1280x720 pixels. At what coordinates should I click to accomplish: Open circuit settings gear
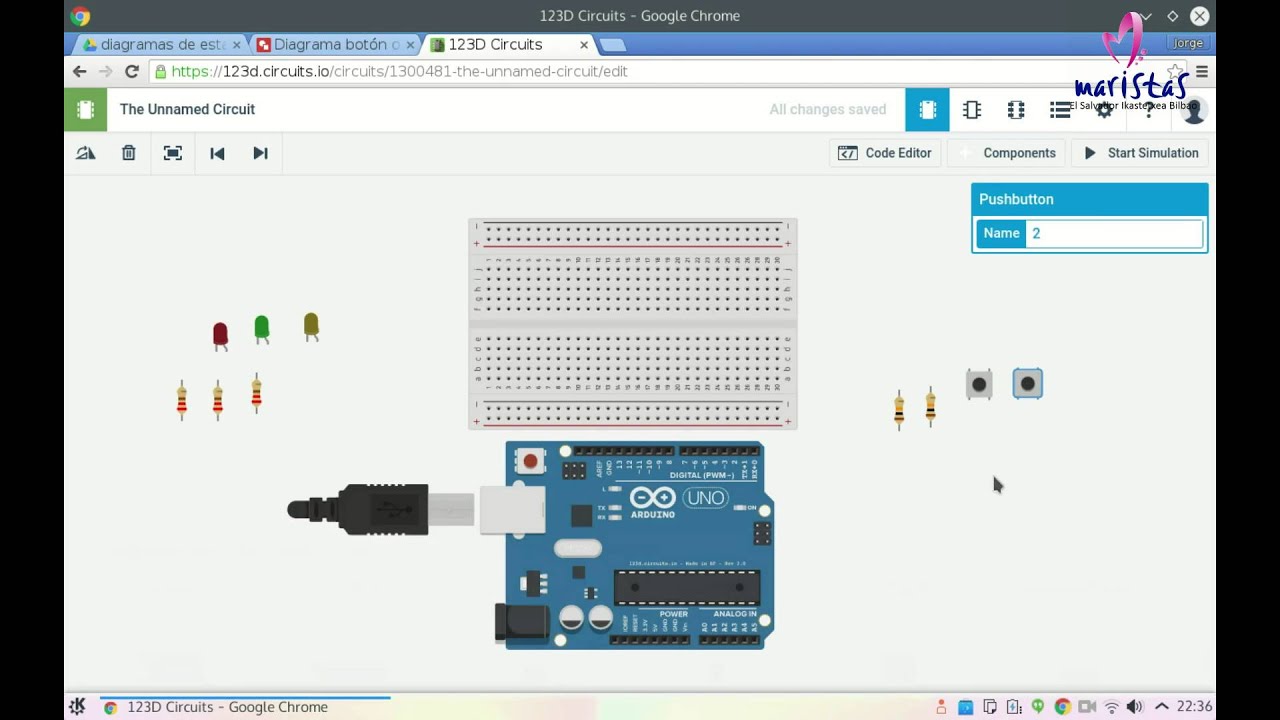click(1104, 110)
